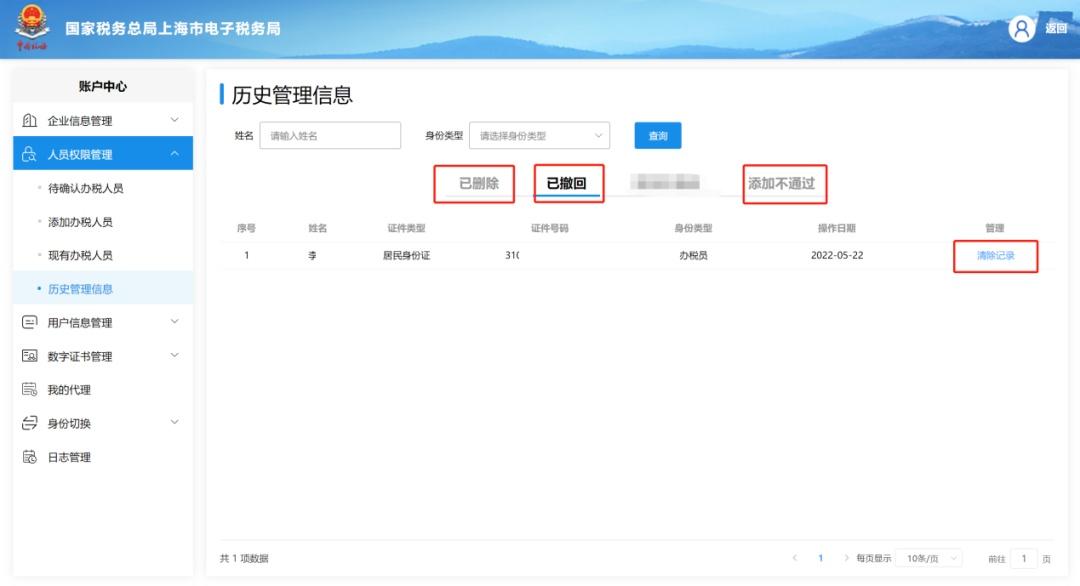Click the 历史管理信息 page title
Screen dimensions: 1080x586
point(292,95)
